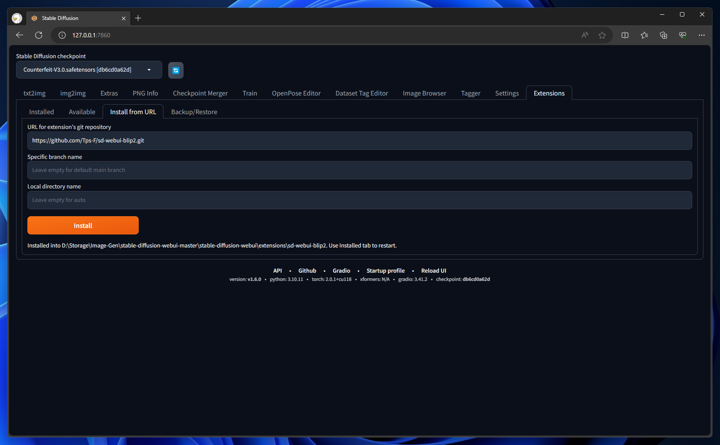
Task: Open the Extras tab
Action: [109, 93]
